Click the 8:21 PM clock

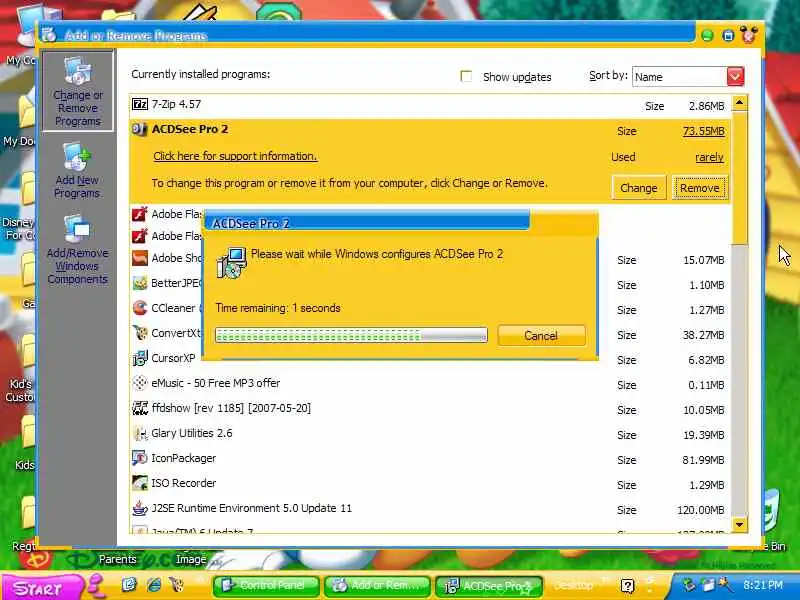(x=763, y=585)
